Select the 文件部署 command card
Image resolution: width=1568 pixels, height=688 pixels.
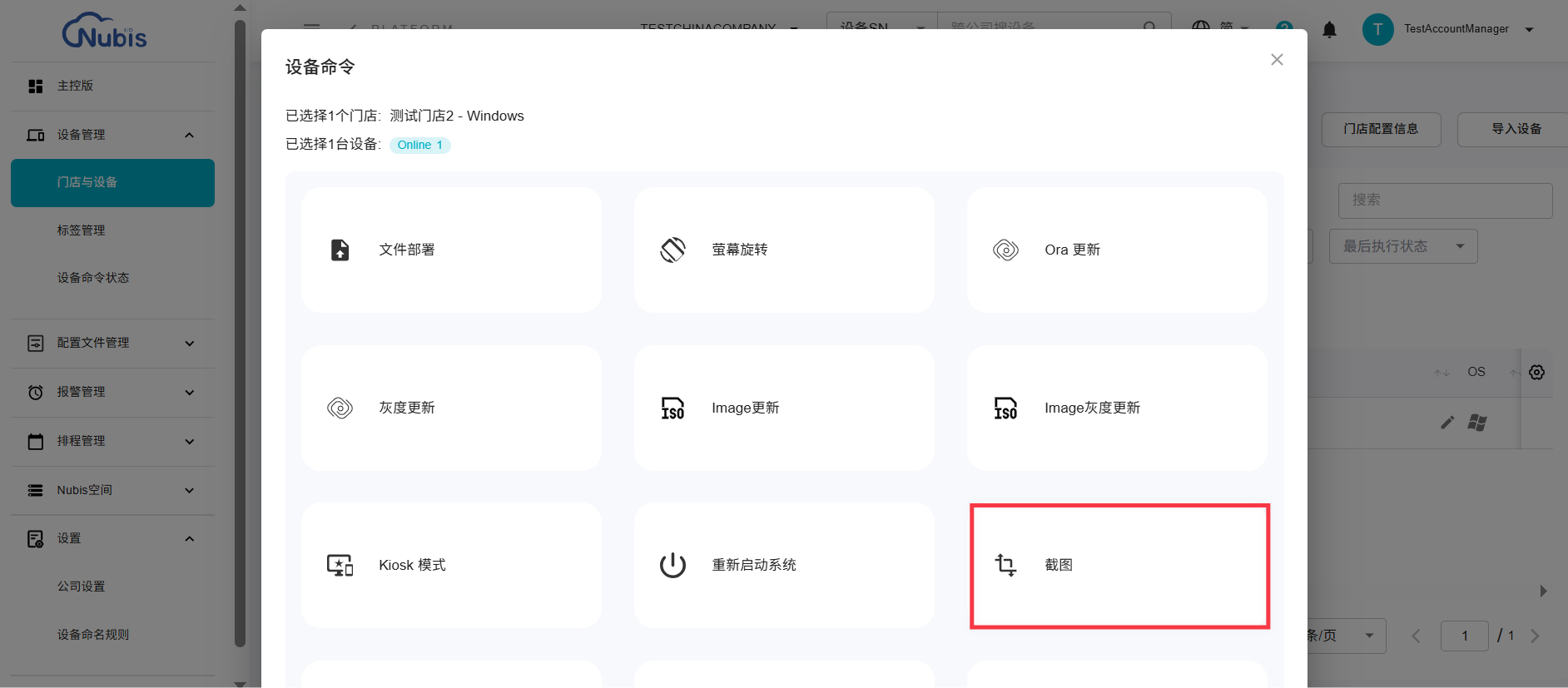pos(451,250)
